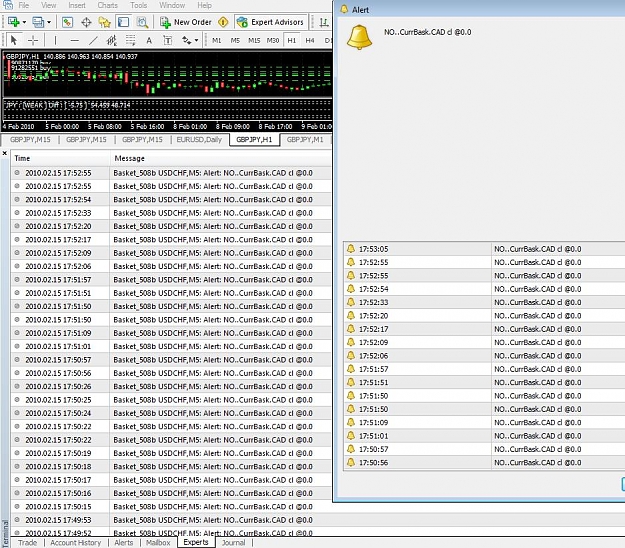Select the 17:51:09 row in Alert window
Image resolution: width=625 pixels, height=548 pixels.
coord(484,422)
